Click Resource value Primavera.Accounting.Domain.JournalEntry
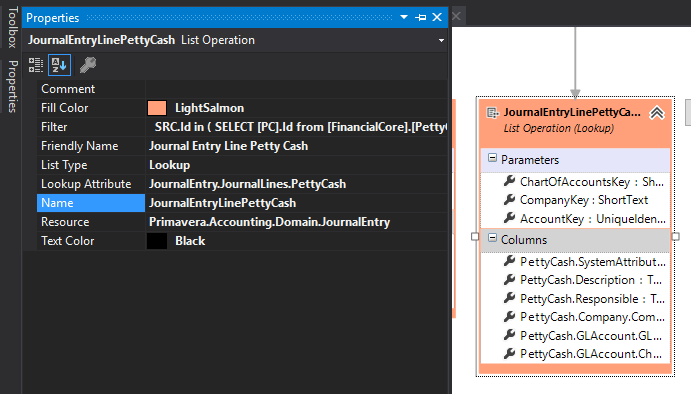This screenshot has width=691, height=394. pos(296,222)
